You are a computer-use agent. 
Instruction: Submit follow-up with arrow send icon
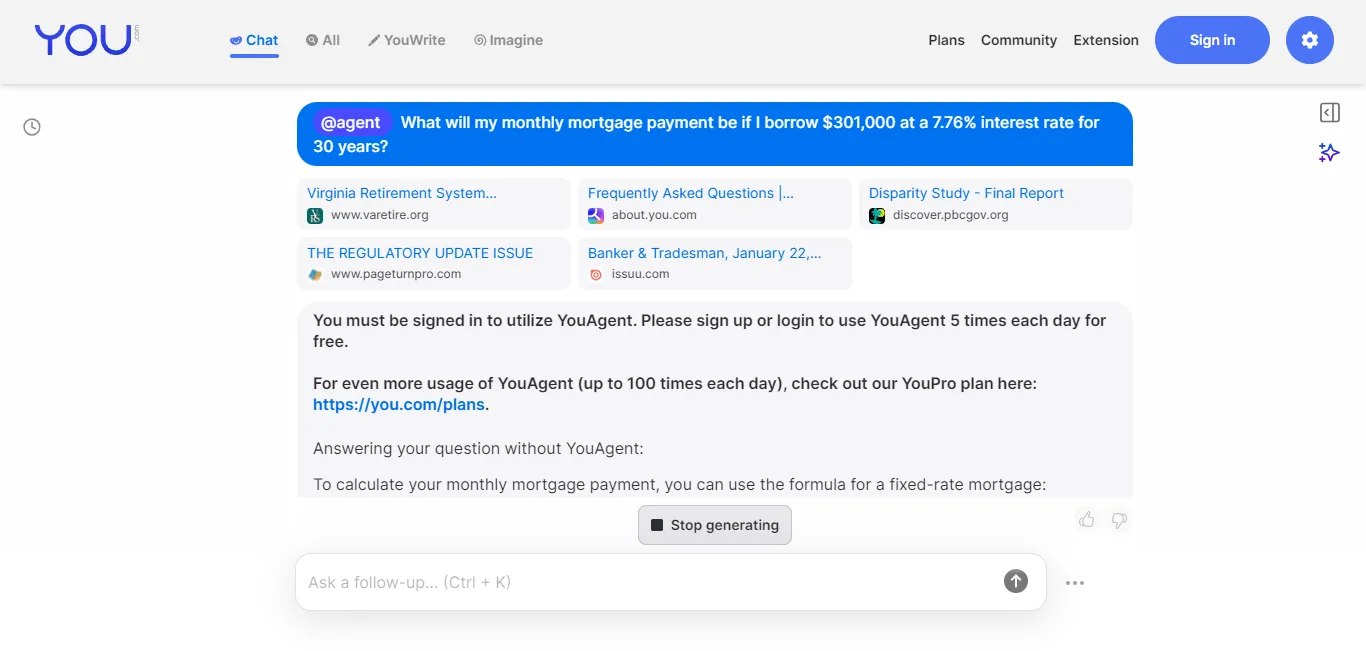coord(1016,581)
